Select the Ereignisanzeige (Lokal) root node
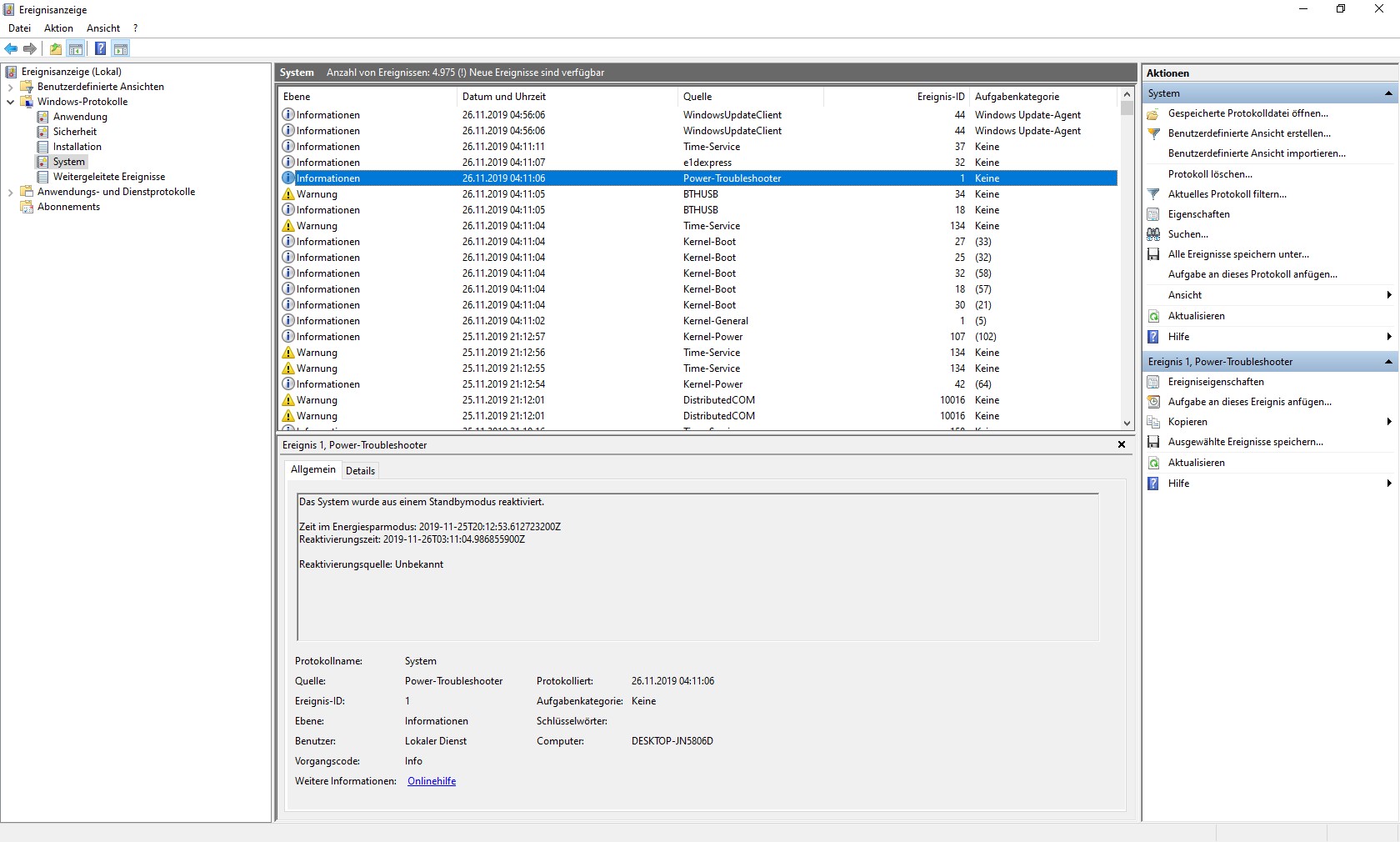1400x842 pixels. (x=72, y=72)
